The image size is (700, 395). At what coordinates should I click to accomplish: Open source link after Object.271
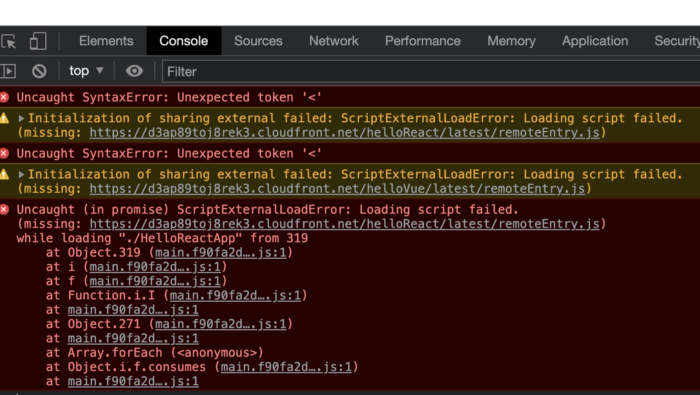coord(221,324)
